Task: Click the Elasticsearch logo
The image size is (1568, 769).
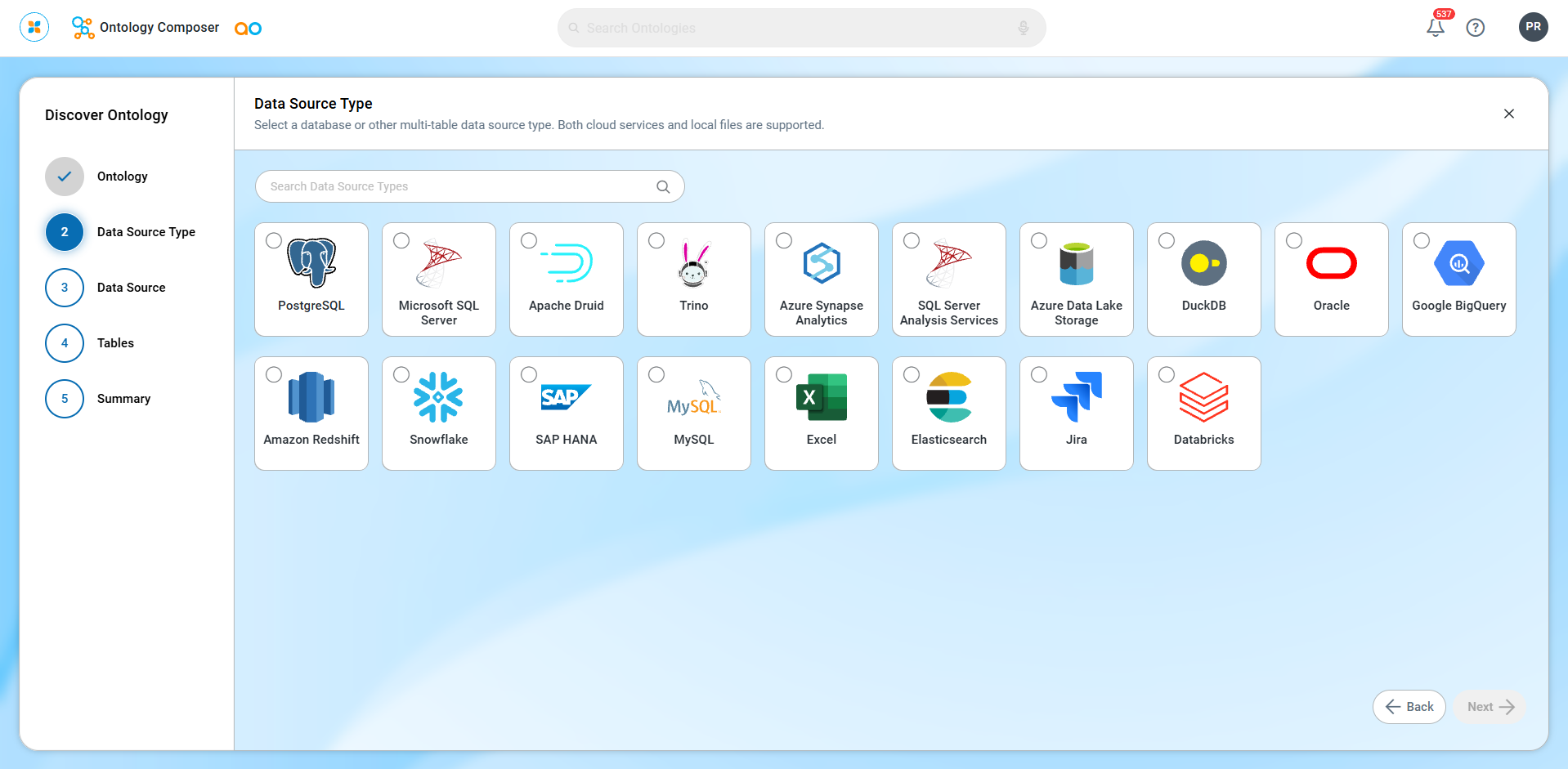Action: pyautogui.click(x=949, y=397)
